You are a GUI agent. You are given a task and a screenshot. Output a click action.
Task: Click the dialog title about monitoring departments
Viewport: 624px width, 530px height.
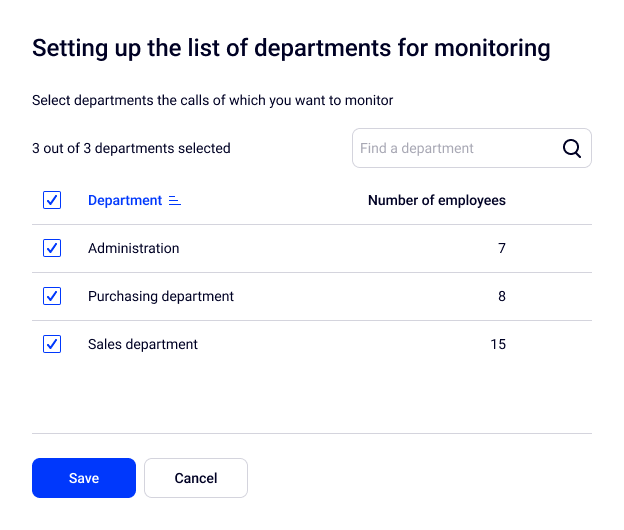tap(291, 47)
